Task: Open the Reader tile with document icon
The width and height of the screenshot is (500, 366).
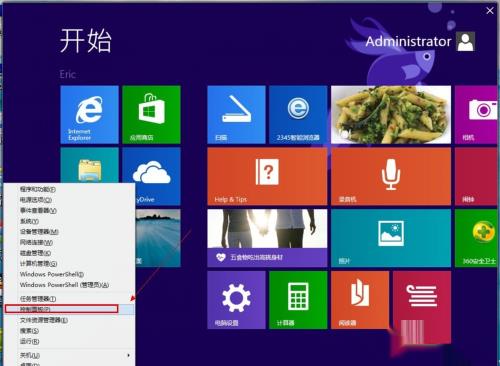Action: pos(360,300)
